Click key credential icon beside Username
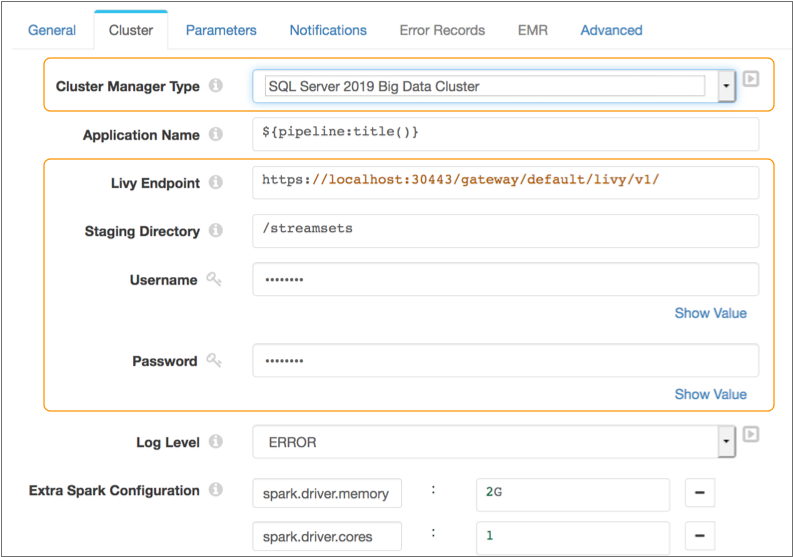 click(214, 279)
